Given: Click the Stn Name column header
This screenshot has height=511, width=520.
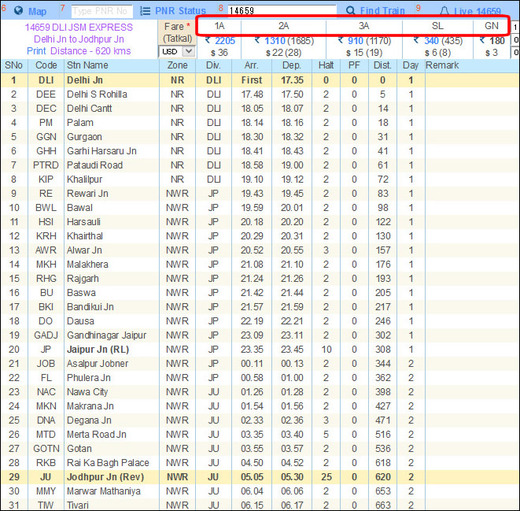Looking at the screenshot, I should click(87, 65).
